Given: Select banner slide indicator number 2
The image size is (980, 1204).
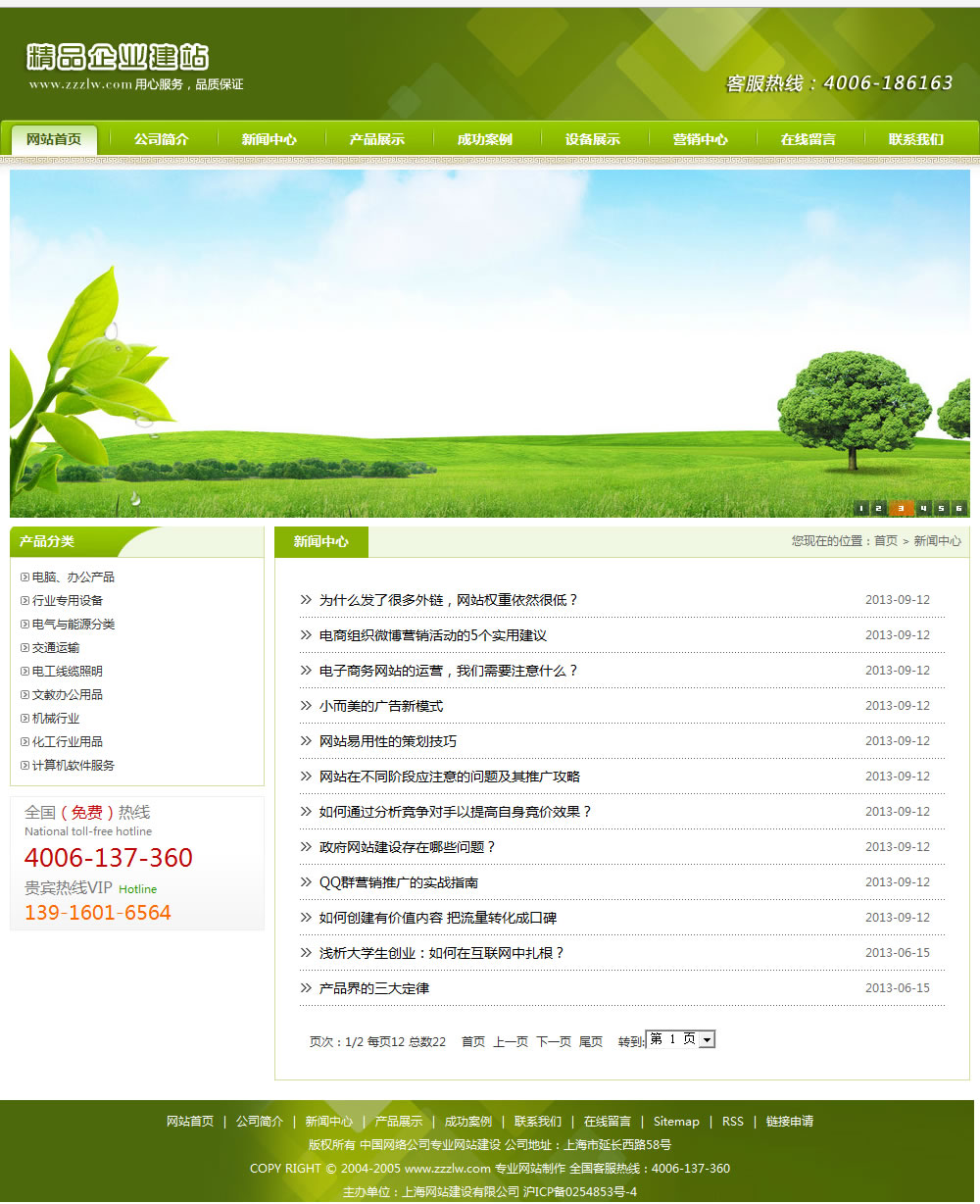Looking at the screenshot, I should (880, 508).
